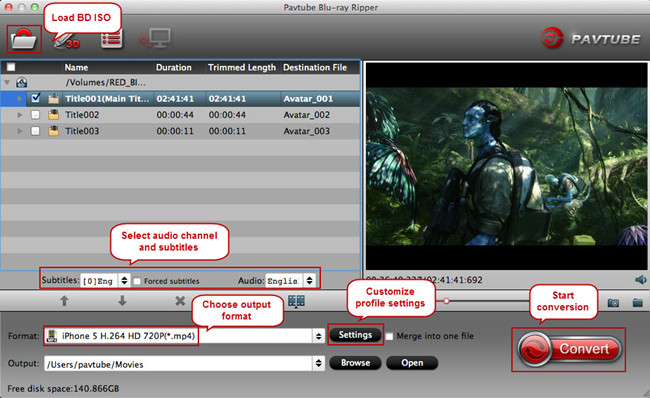The width and height of the screenshot is (650, 398).
Task: Click the Pavtube logo
Action: (x=591, y=38)
